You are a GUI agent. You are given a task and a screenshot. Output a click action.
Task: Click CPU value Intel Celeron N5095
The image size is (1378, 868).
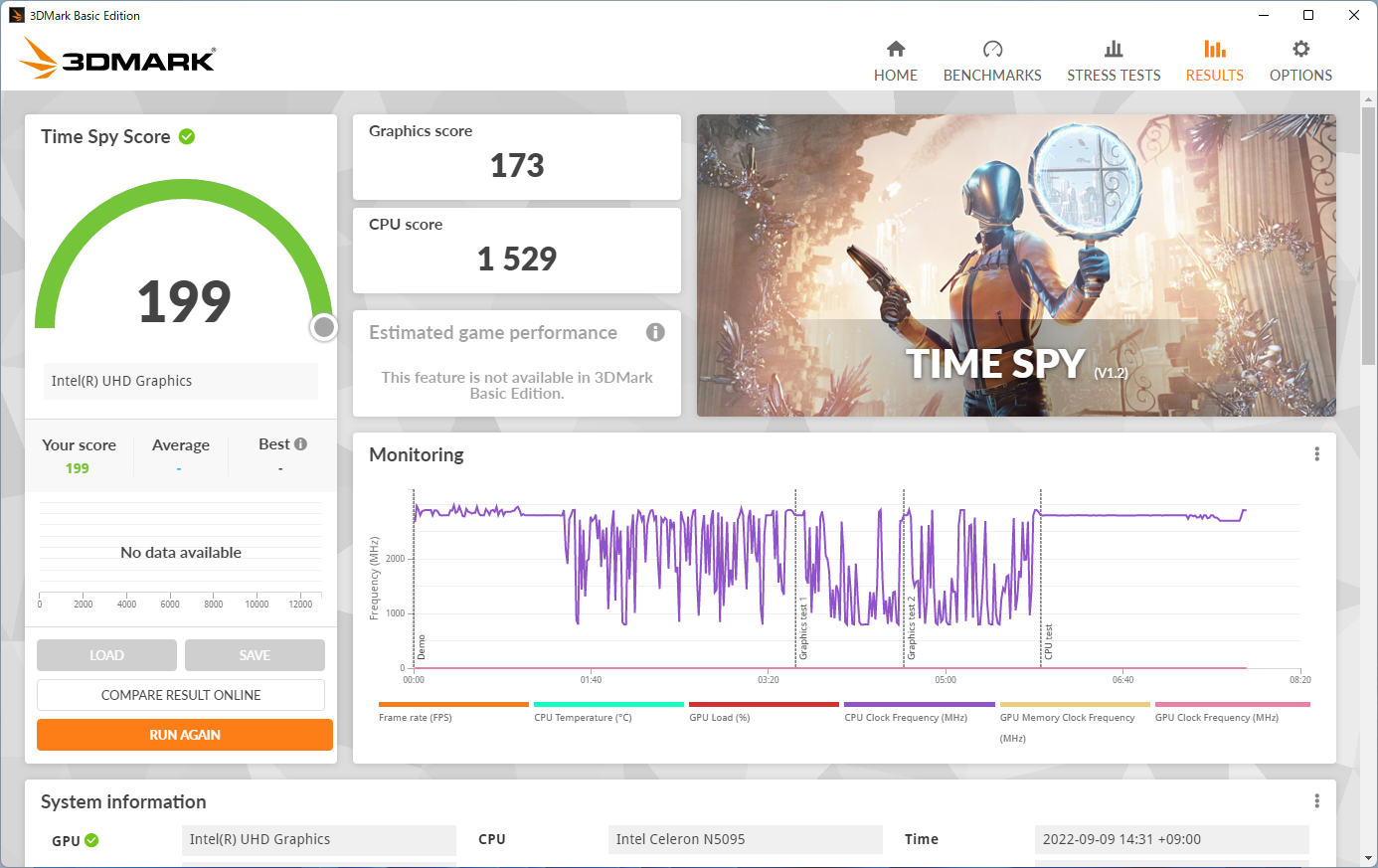point(746,839)
